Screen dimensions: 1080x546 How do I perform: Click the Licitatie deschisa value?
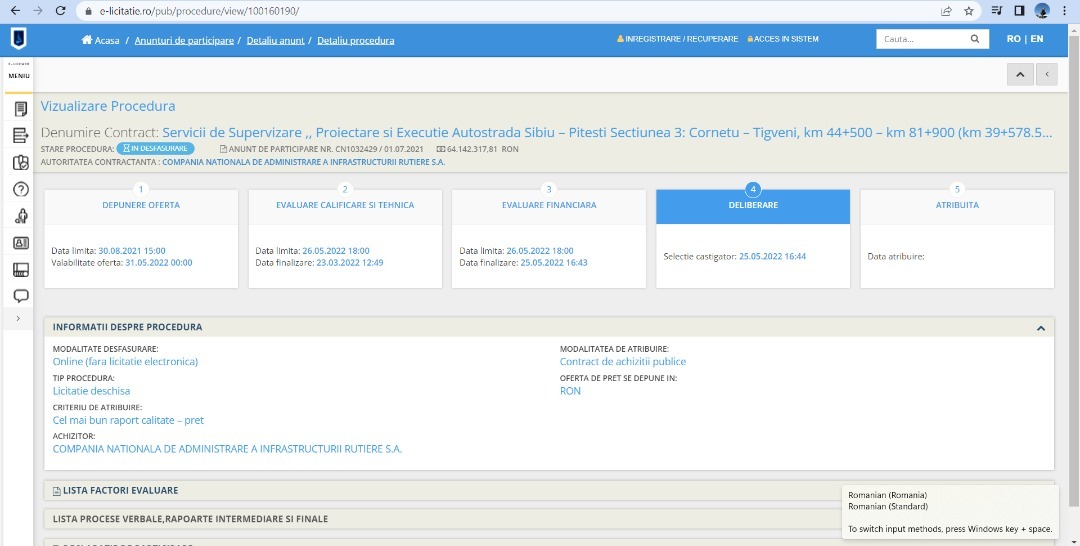coord(92,391)
